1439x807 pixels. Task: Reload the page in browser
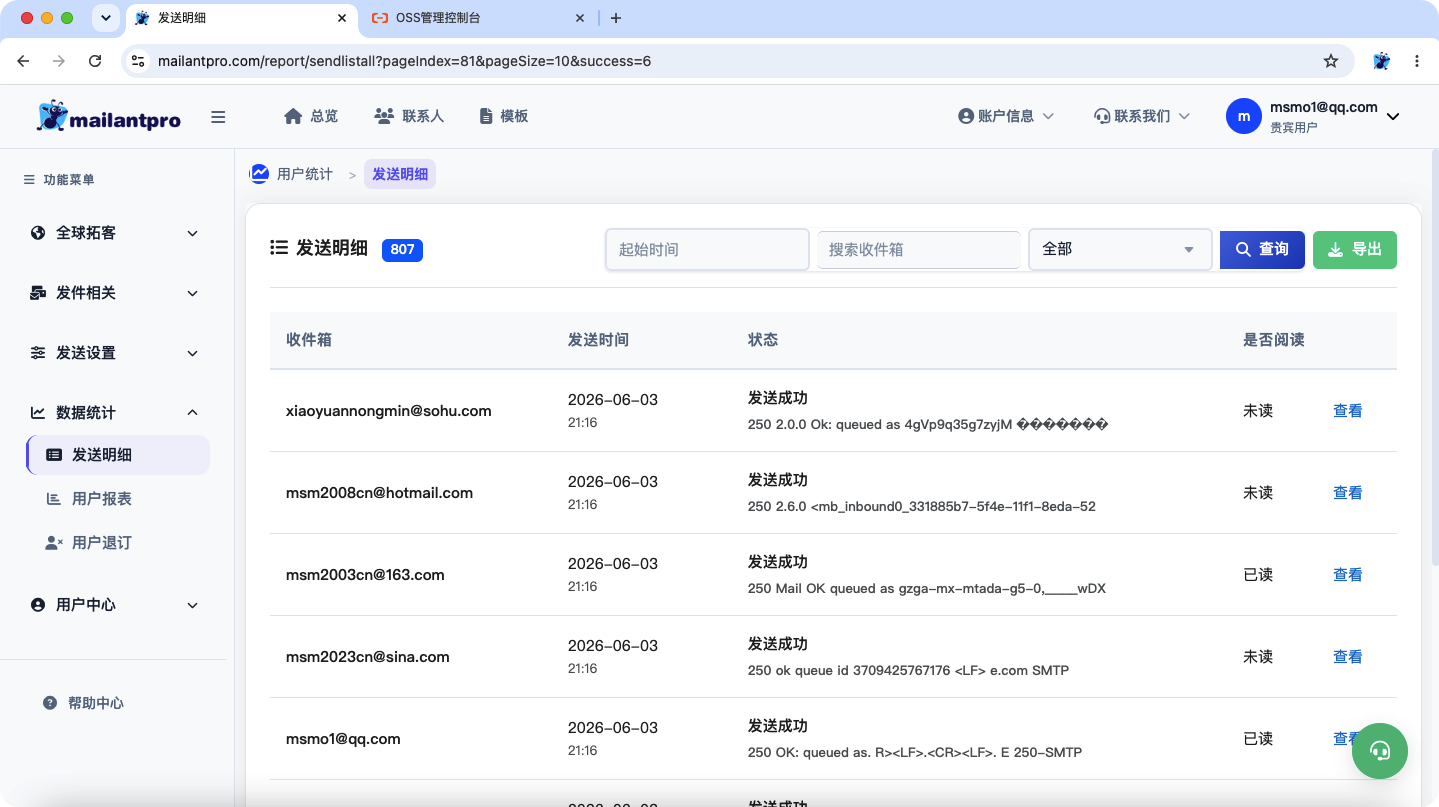point(95,61)
